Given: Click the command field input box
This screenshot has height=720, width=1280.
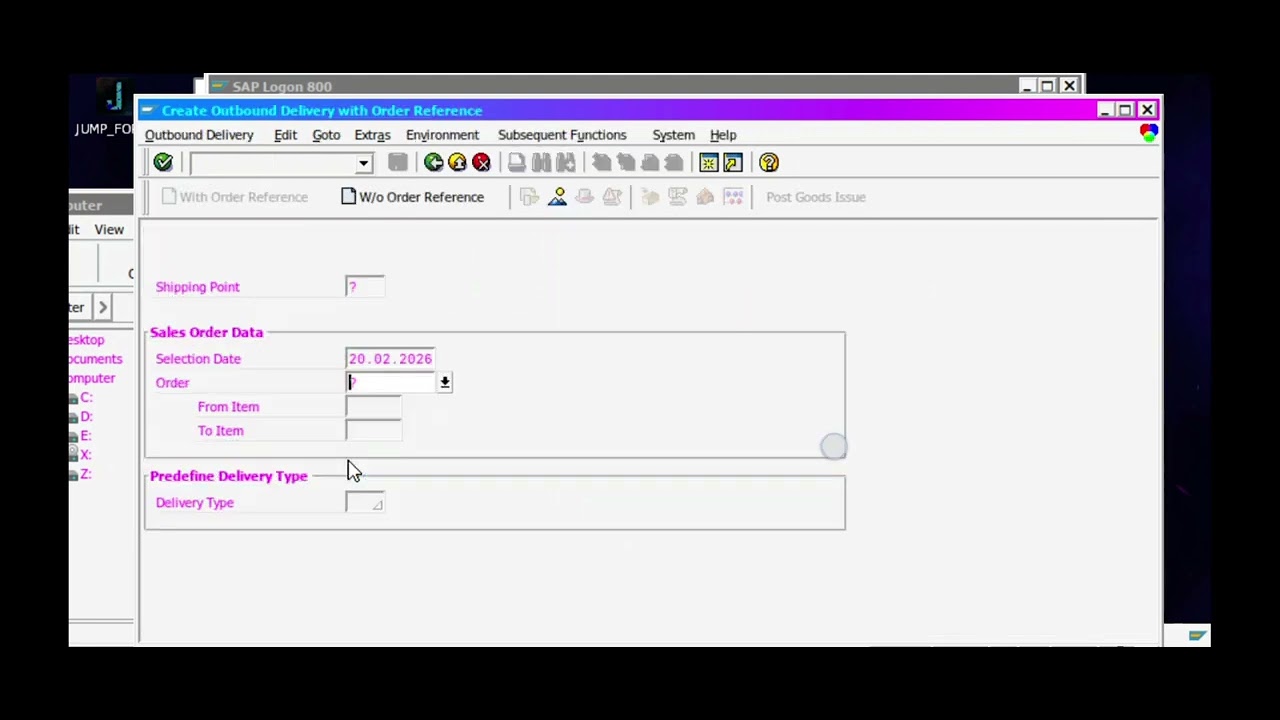Looking at the screenshot, I should (273, 163).
